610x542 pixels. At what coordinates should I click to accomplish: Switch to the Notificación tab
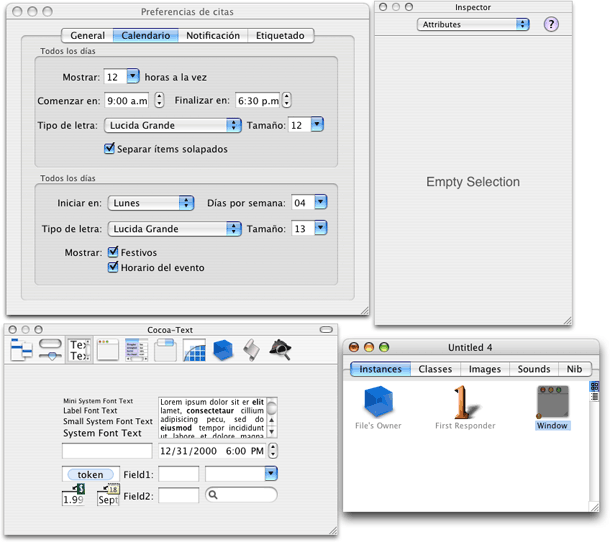pos(213,35)
